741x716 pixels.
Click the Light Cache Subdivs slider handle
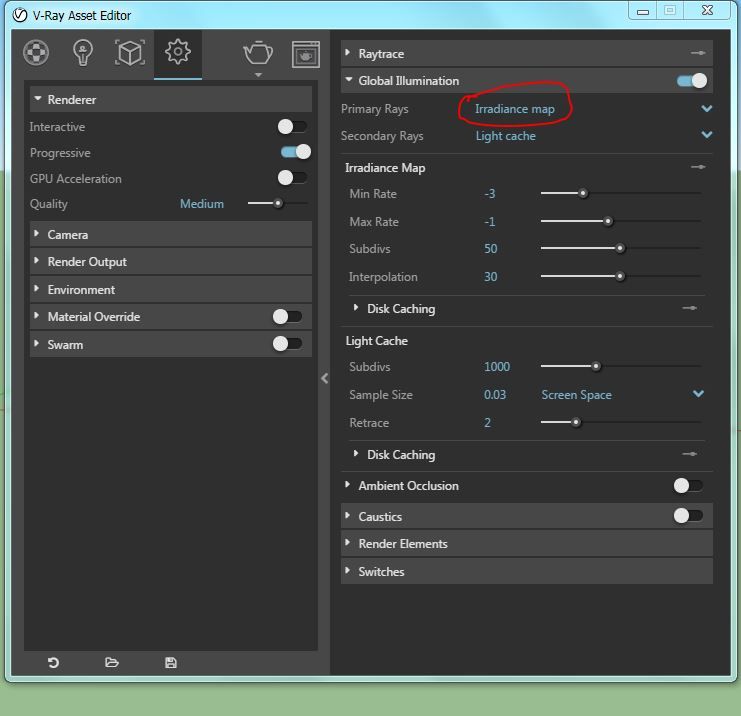pyautogui.click(x=596, y=366)
